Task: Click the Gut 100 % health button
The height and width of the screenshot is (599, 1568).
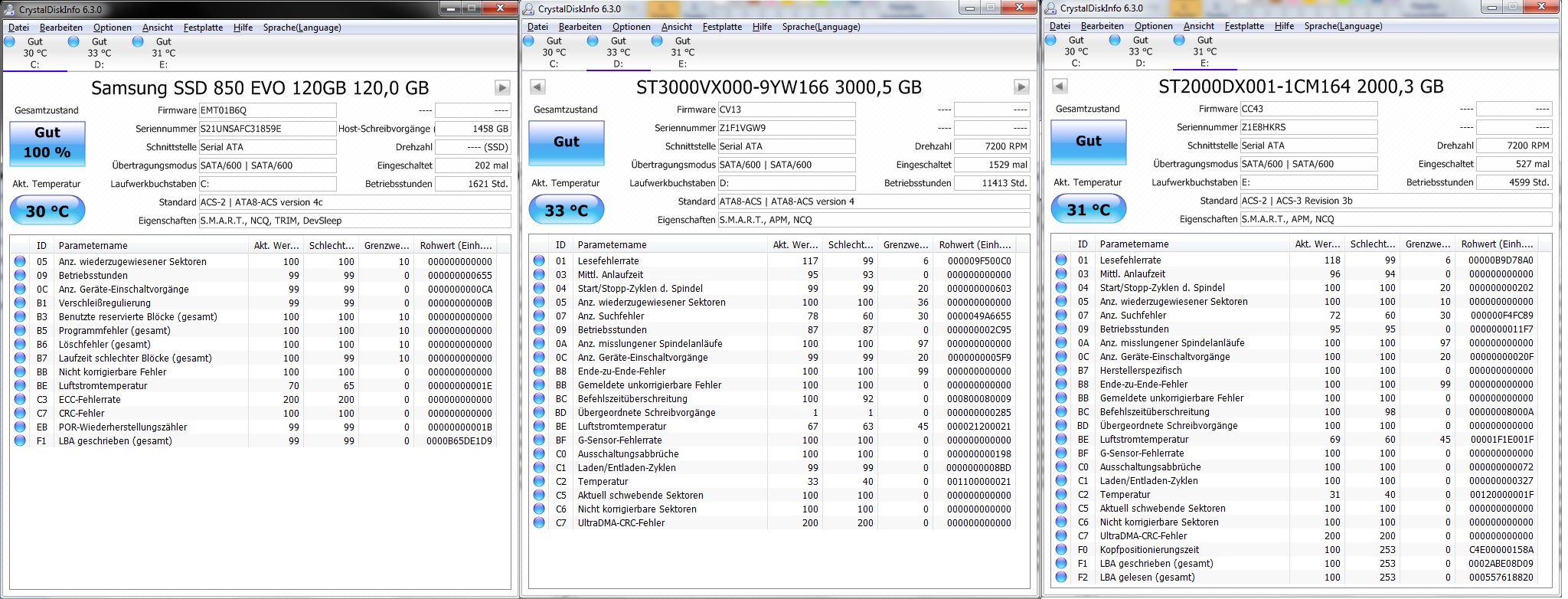Action: (x=47, y=143)
